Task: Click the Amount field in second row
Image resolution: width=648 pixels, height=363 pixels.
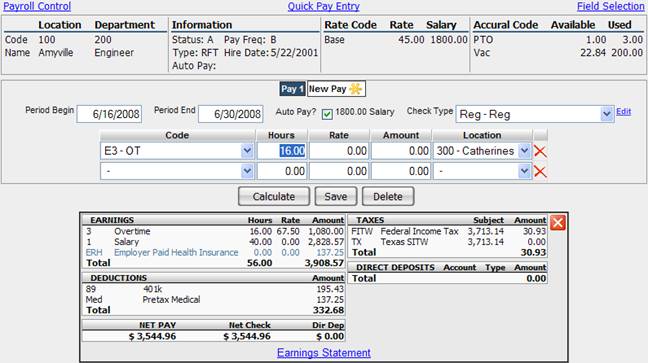Action: [x=401, y=171]
